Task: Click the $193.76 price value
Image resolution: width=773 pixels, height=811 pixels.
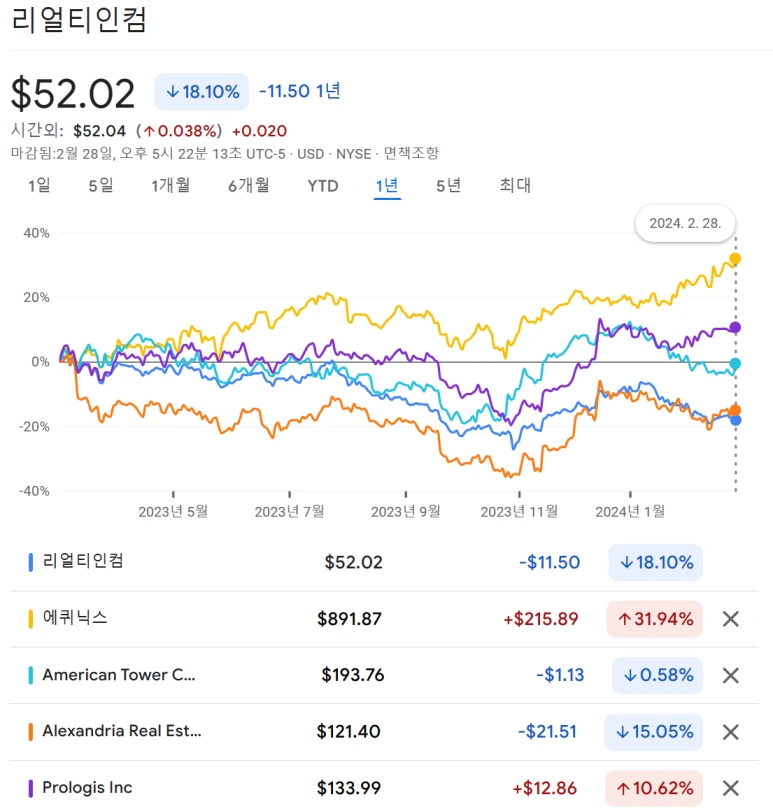Action: tap(353, 675)
